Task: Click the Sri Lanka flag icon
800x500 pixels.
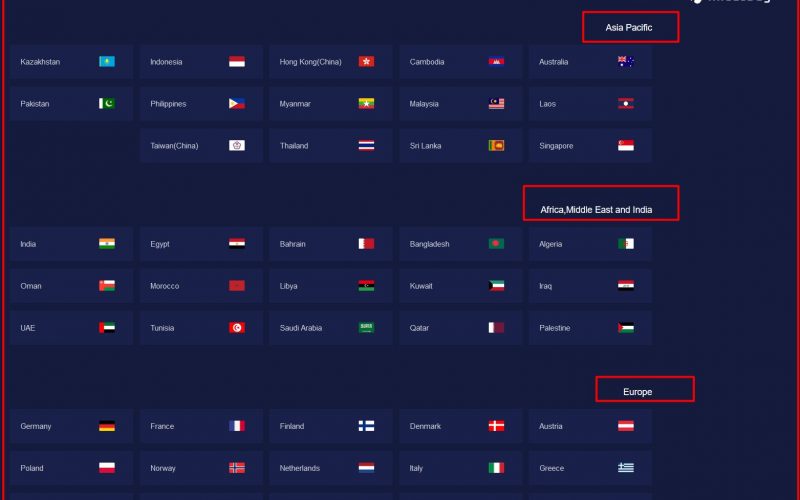Action: click(496, 145)
